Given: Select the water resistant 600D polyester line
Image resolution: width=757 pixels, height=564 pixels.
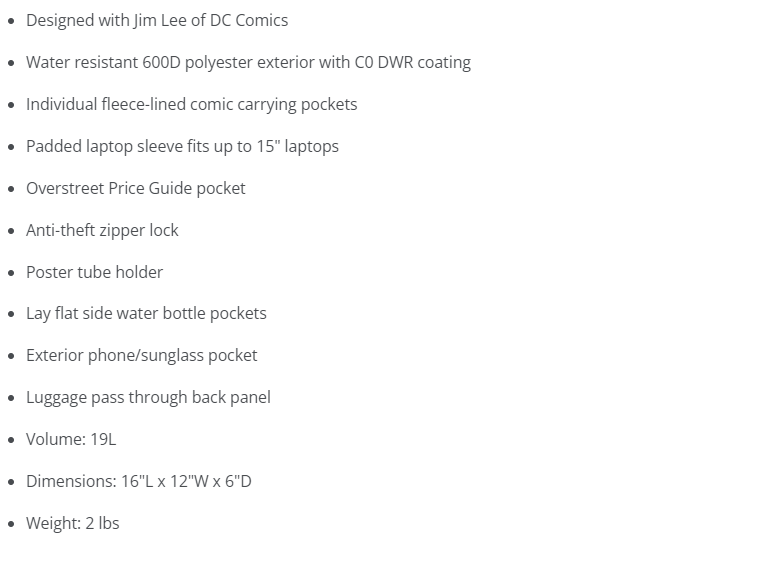Looking at the screenshot, I should pos(248,62).
